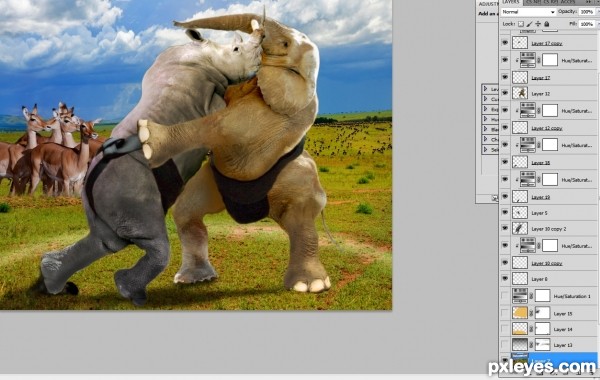Click the chain link icon on Layer 15
This screenshot has width=600, height=380.
tap(531, 313)
